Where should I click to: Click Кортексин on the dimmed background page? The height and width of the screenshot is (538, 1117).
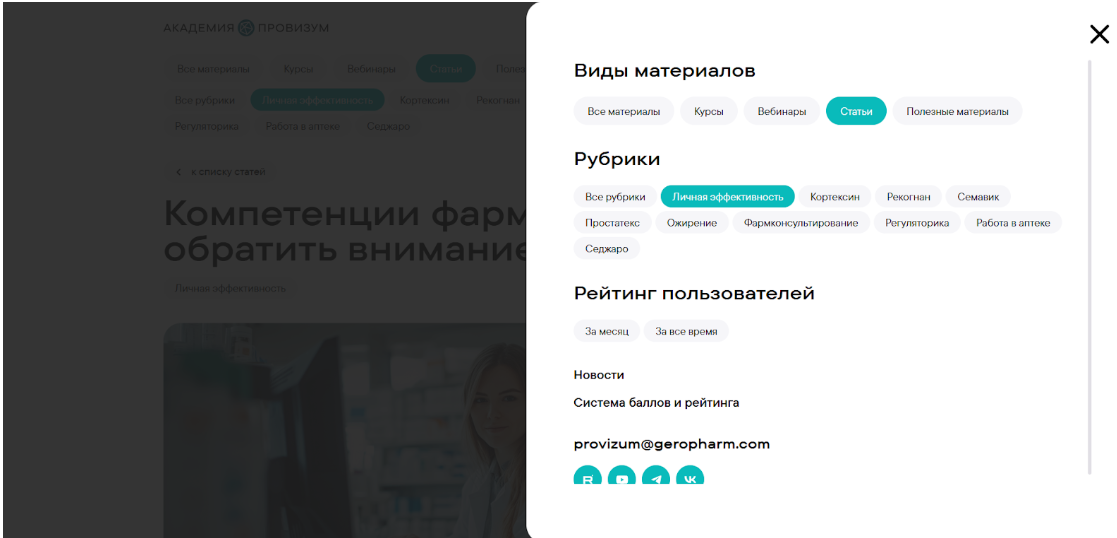(x=425, y=100)
